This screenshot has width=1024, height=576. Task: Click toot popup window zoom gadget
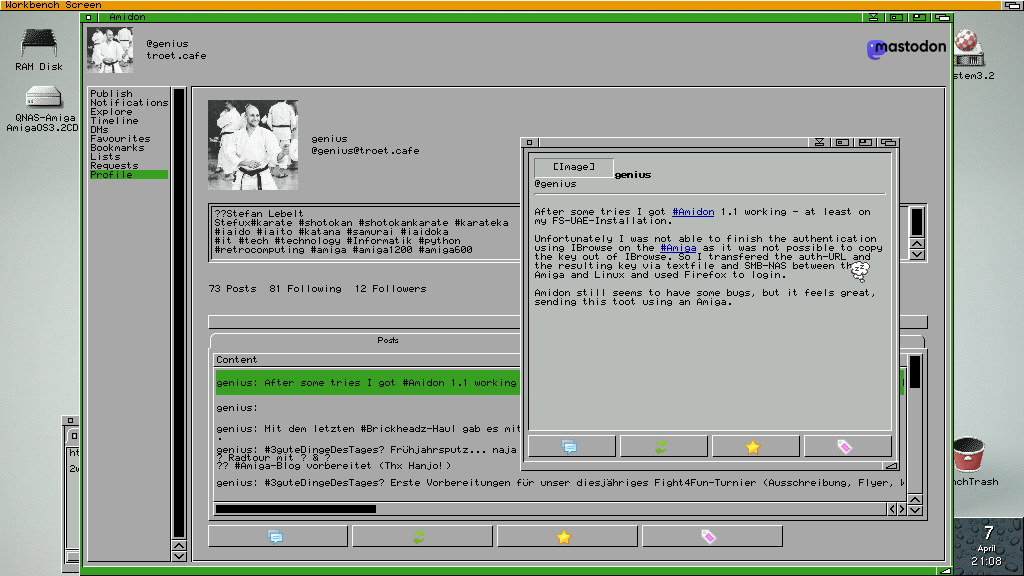[865, 142]
